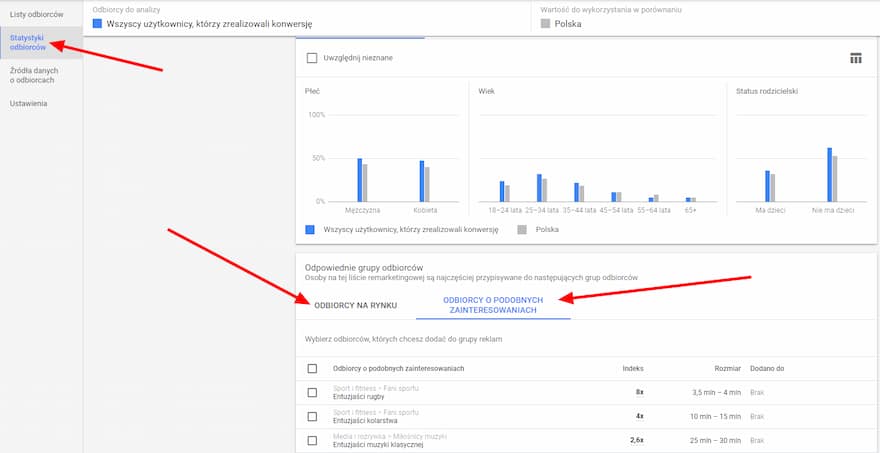This screenshot has height=453, width=880.
Task: Click the Rozmiar column header
Action: click(727, 369)
